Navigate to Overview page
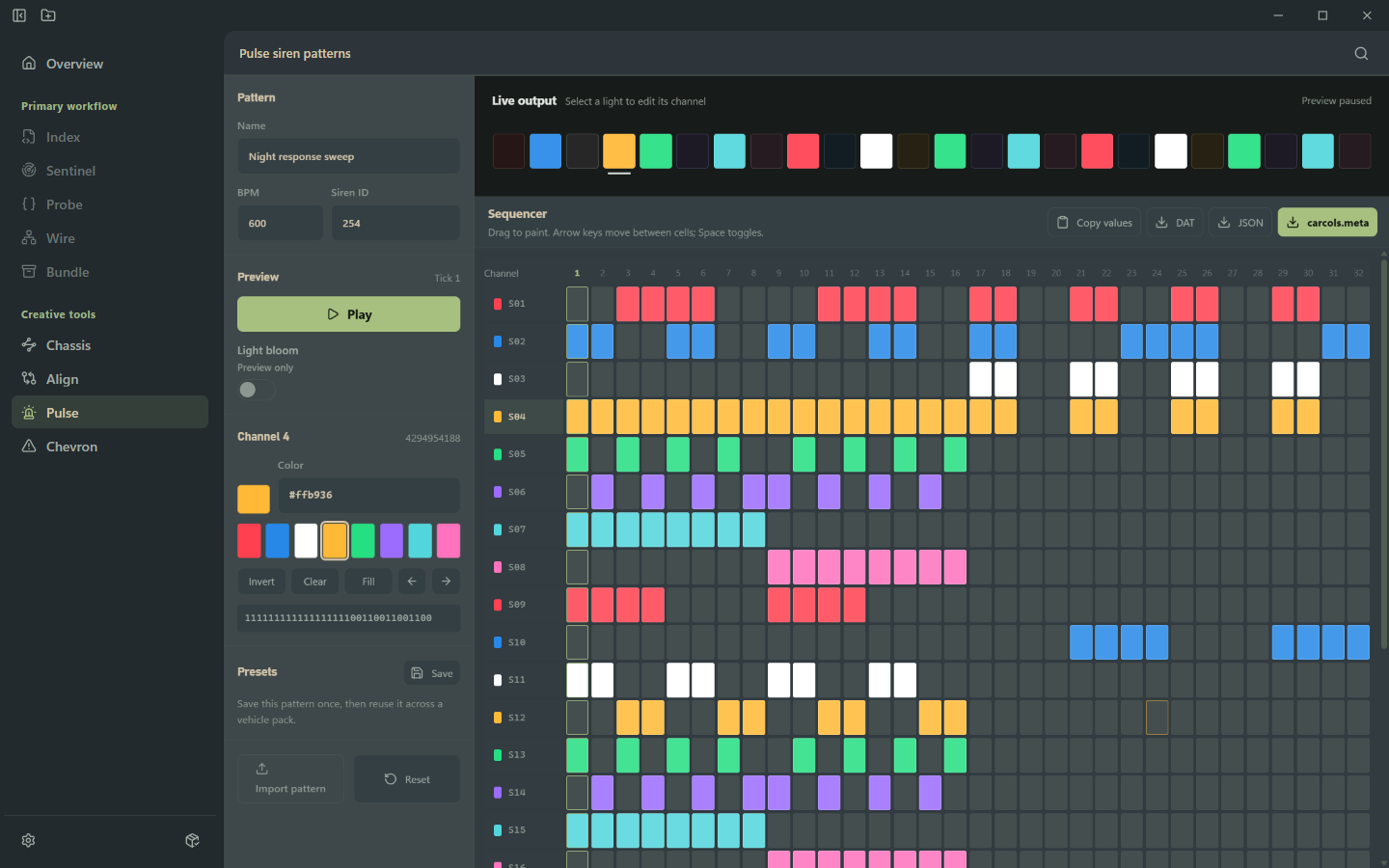 [110, 64]
